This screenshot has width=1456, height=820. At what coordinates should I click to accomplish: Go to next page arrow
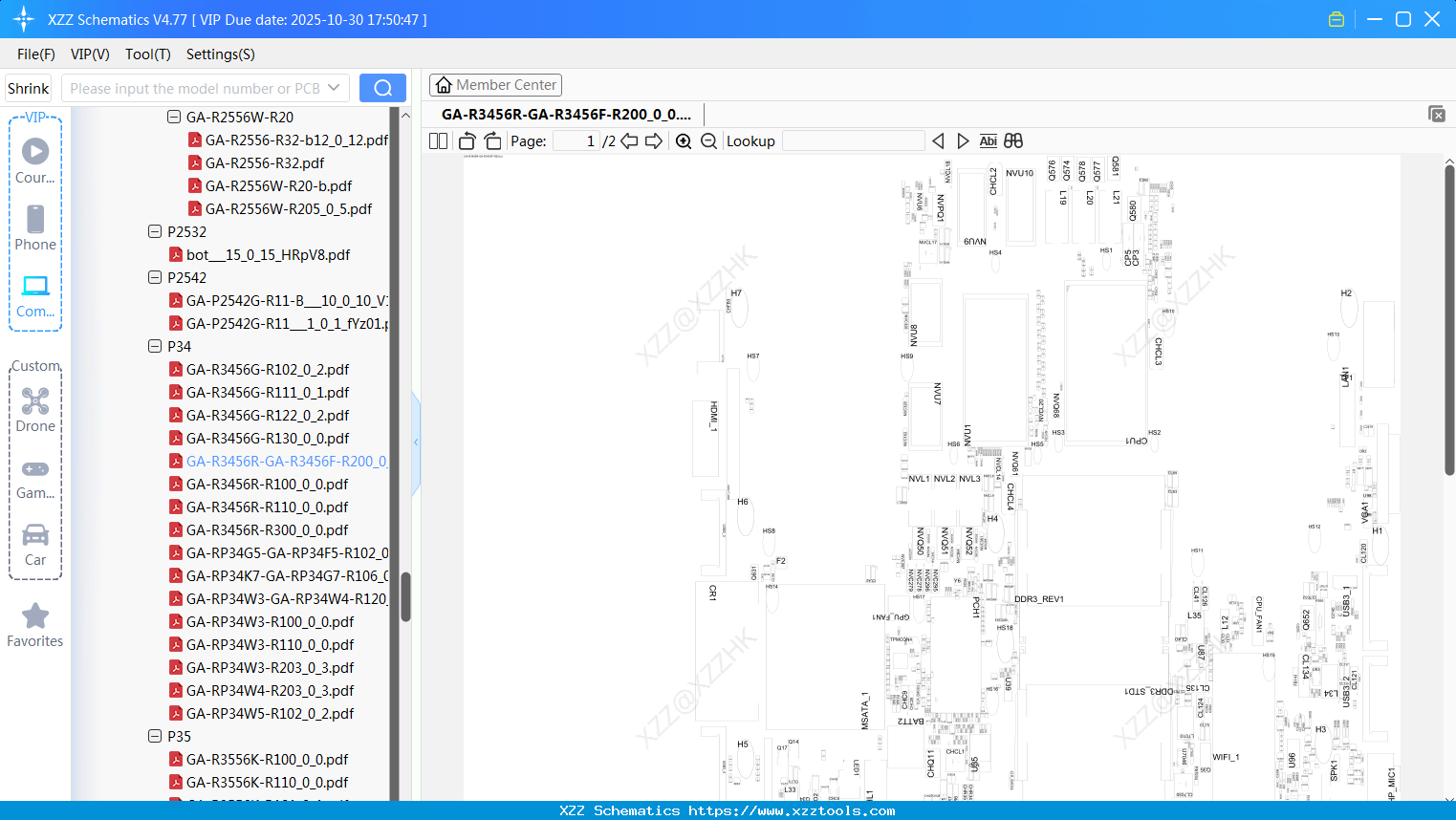[654, 141]
